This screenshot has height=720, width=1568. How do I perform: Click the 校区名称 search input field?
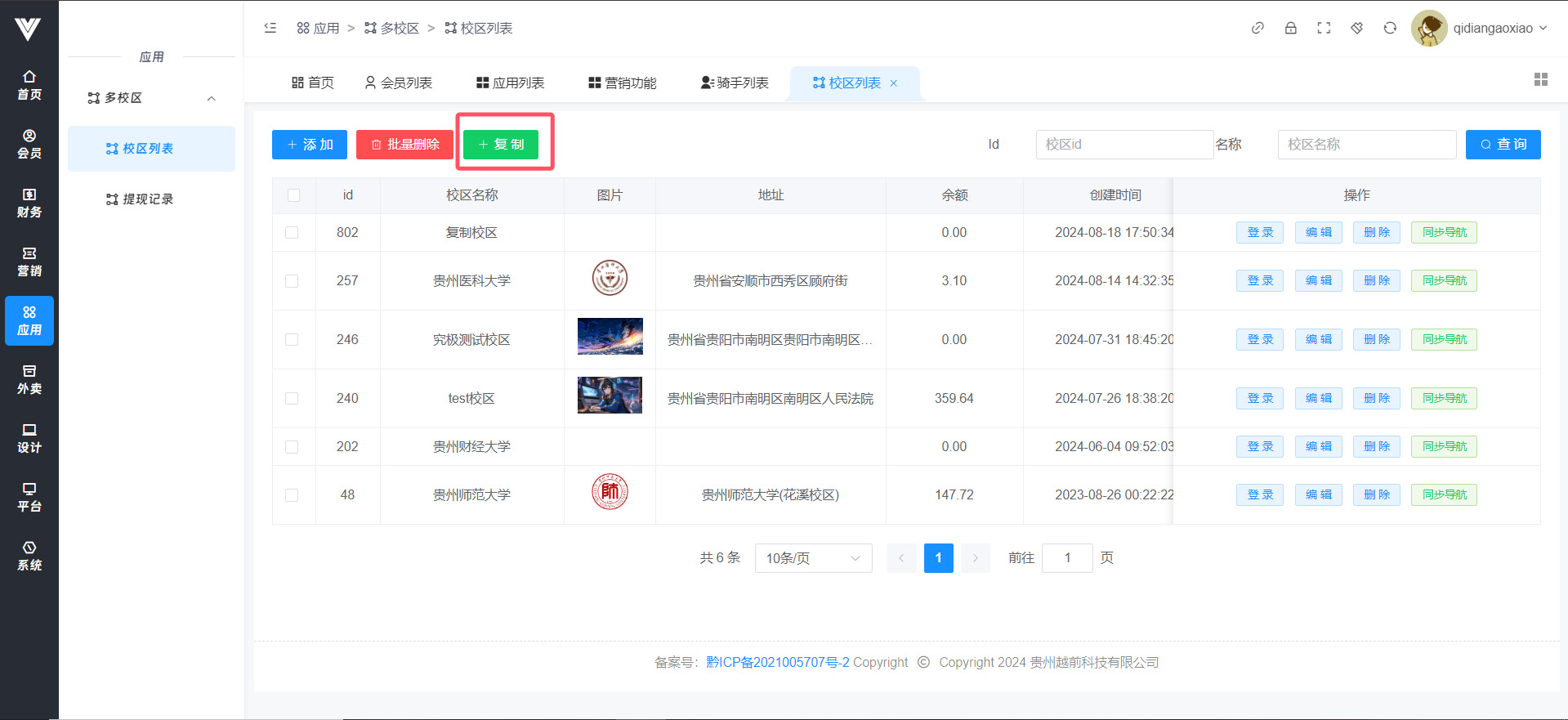[1366, 145]
